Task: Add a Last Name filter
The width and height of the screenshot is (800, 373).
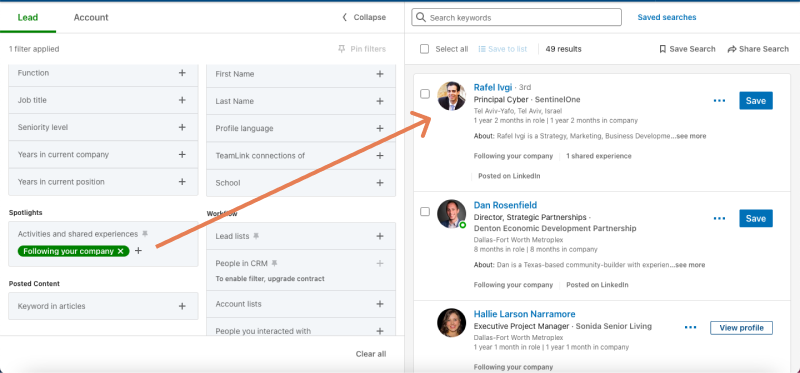Action: (380, 101)
